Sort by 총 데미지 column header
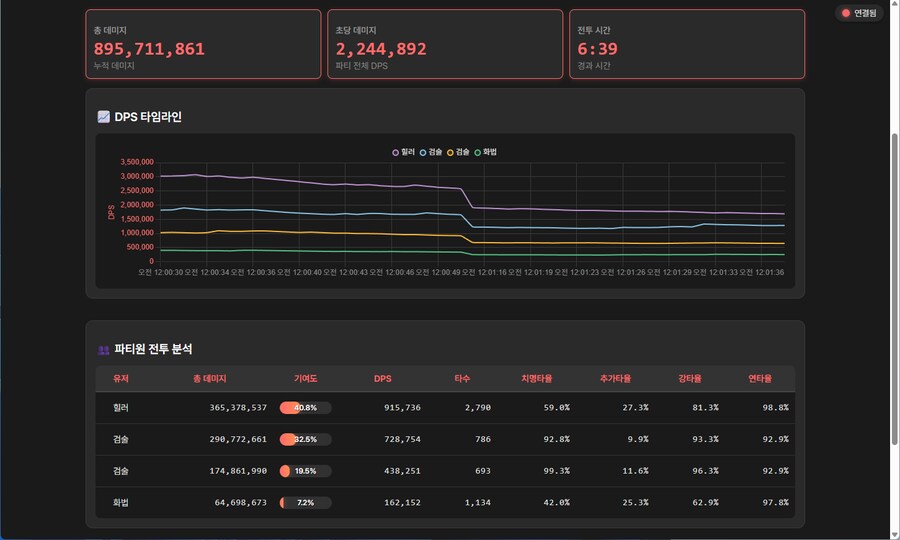 click(x=210, y=379)
